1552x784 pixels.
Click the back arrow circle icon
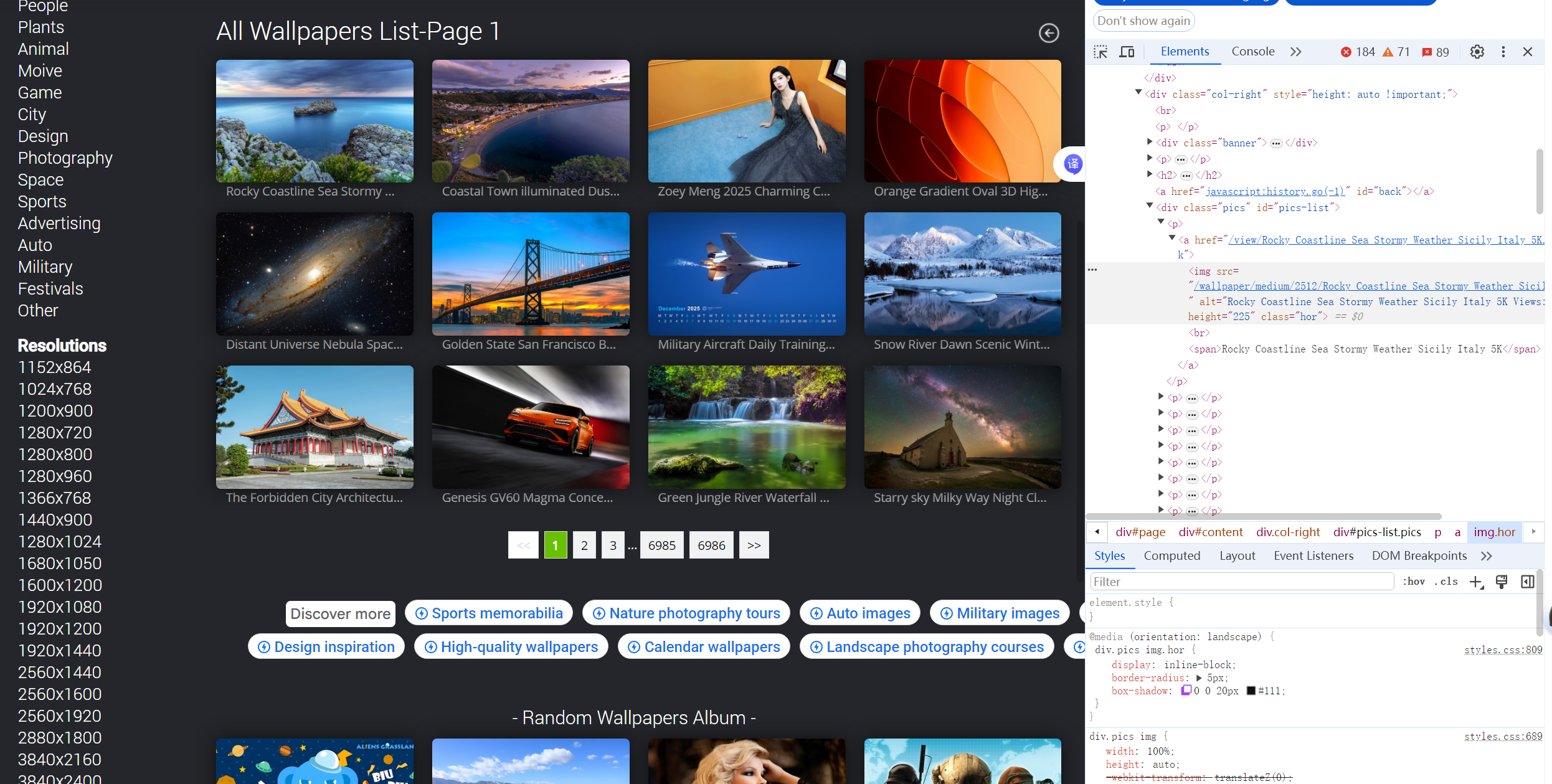pos(1049,33)
